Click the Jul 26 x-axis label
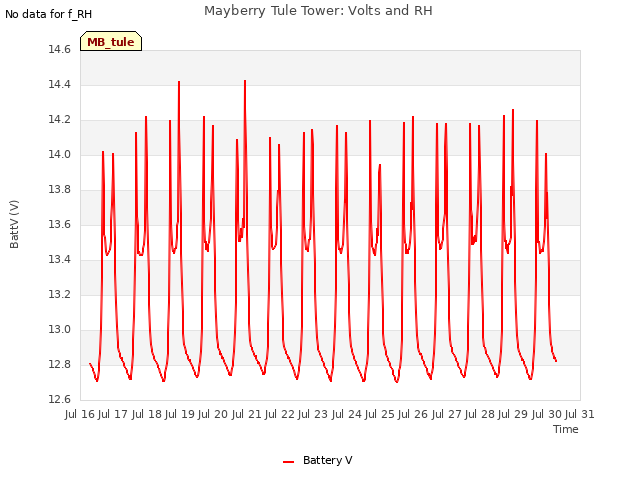This screenshot has width=640, height=480. point(413,414)
